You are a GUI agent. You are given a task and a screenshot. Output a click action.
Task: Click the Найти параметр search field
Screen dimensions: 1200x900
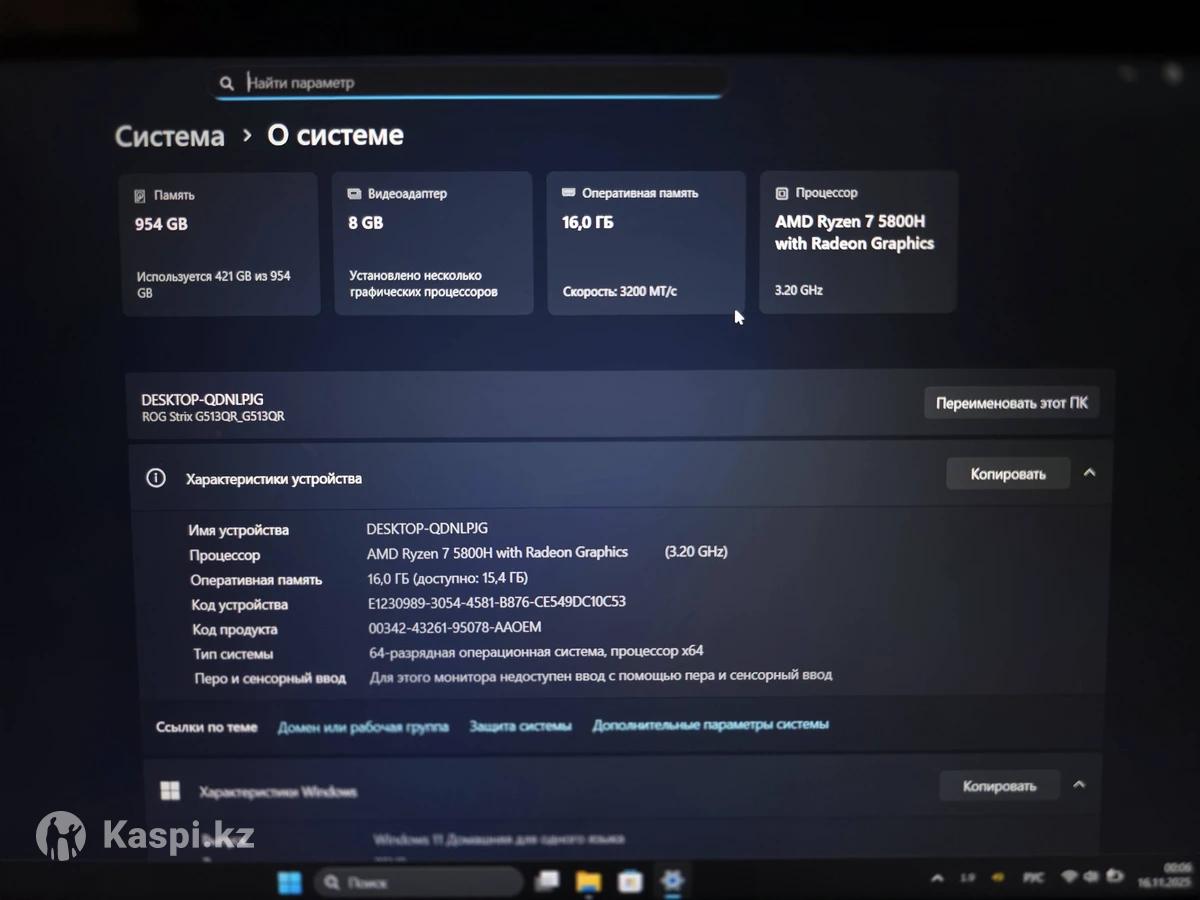[x=480, y=83]
